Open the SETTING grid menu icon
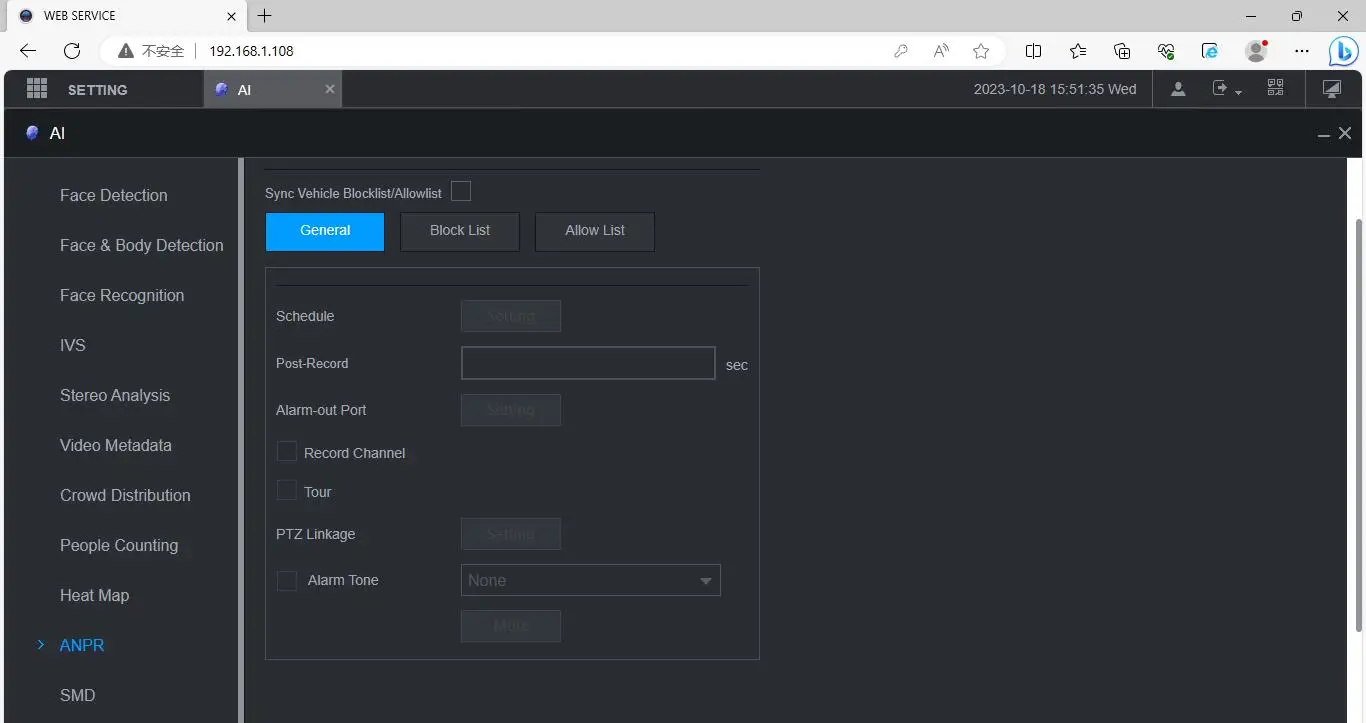Image resolution: width=1366 pixels, height=723 pixels. (x=37, y=89)
